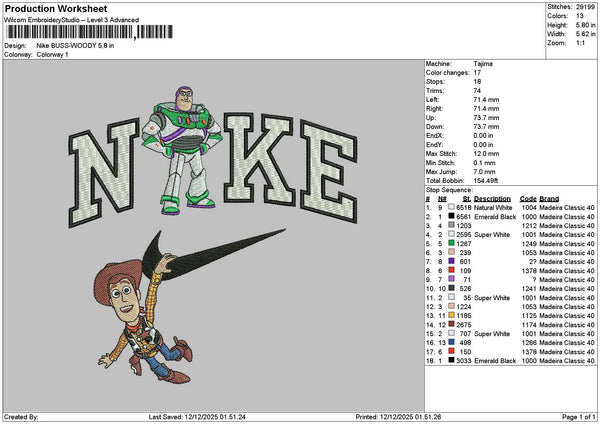Click the Colors value 13

click(x=580, y=16)
